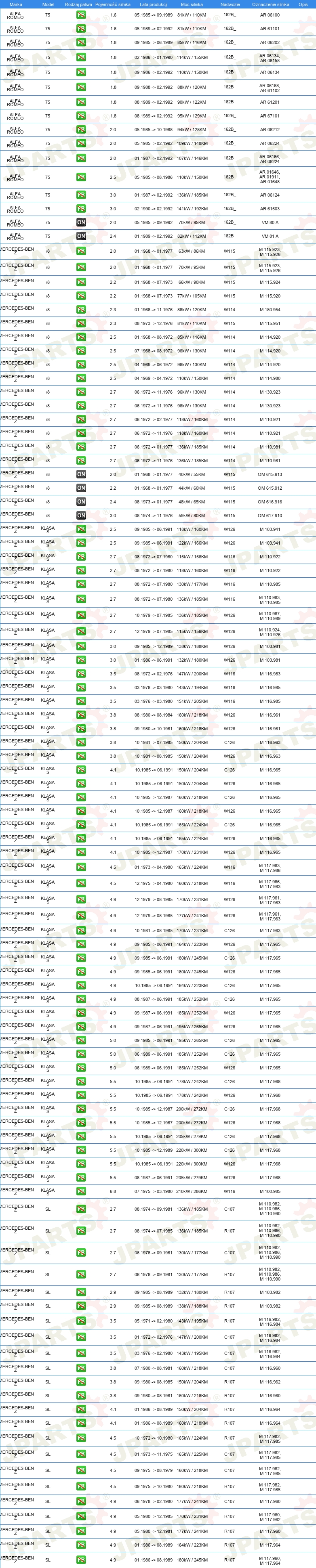Click the 63kW / 86KM power value
Screen dimensions: 316x1568
[x=192, y=251]
